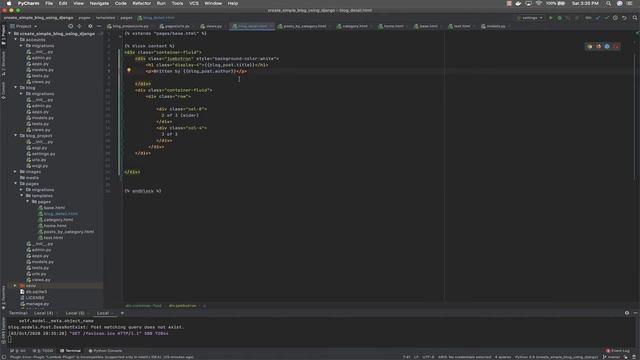Screen dimensions: 640x360
Task: Open preview in Opera browser icon
Action: pyautogui.click(x=616, y=47)
